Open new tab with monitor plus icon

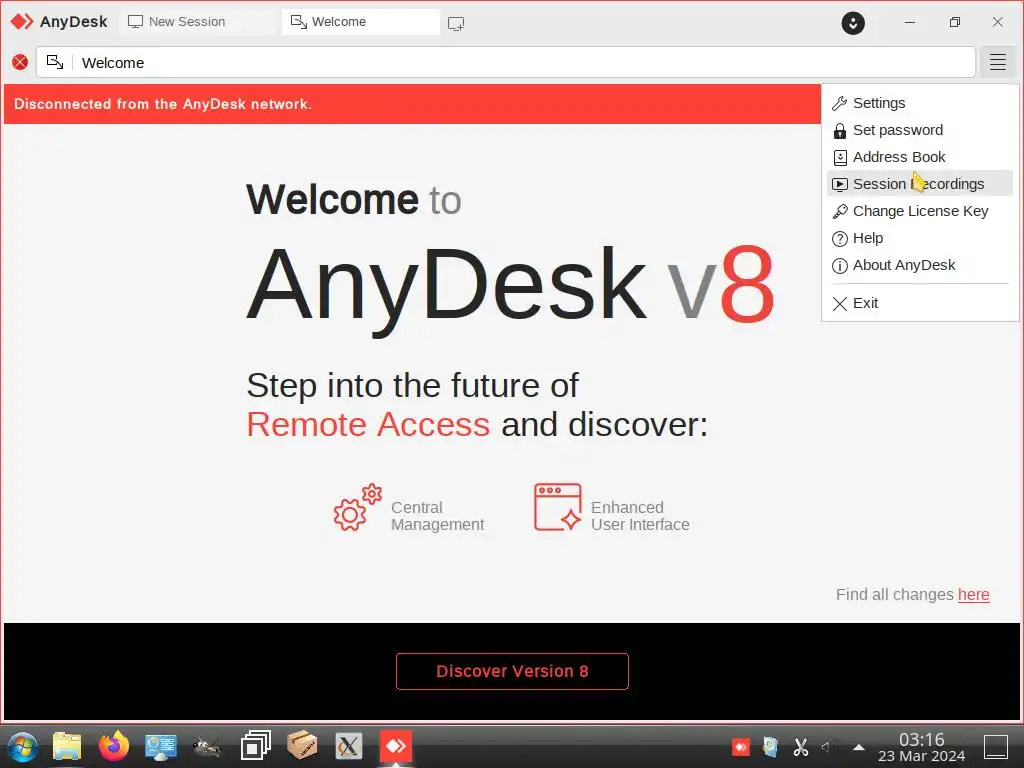[456, 24]
